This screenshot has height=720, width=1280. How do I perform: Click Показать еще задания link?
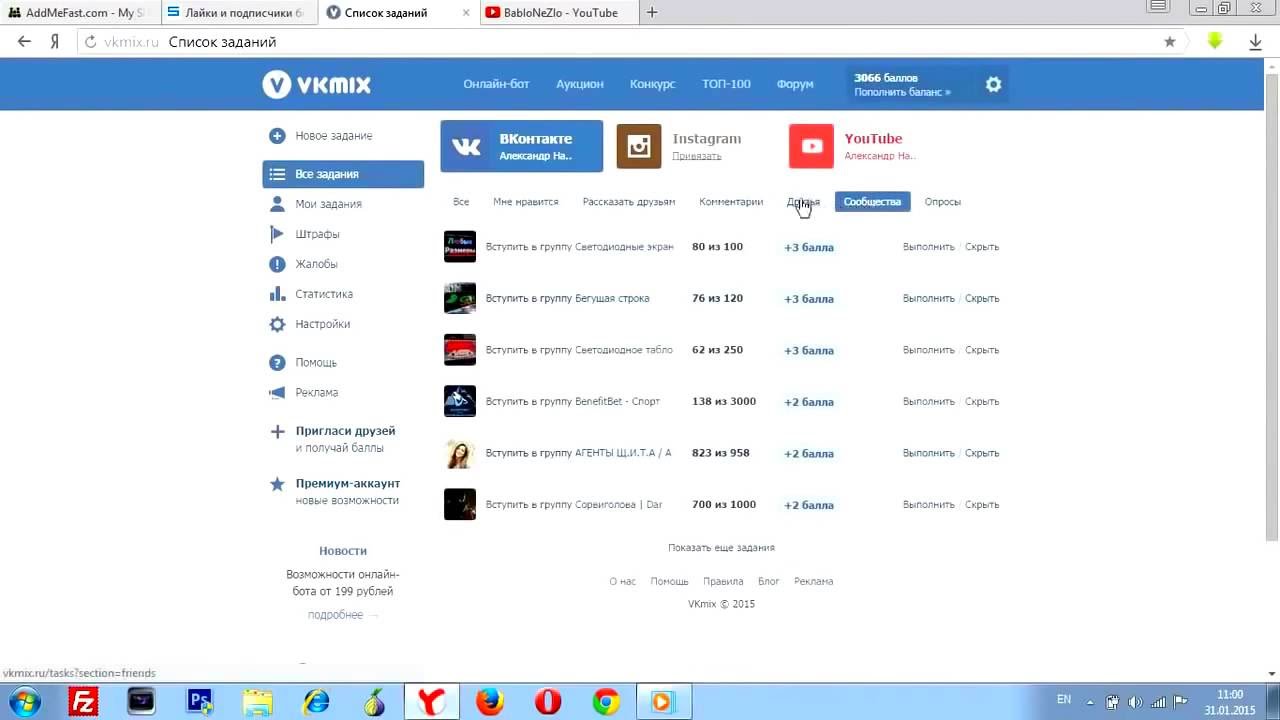pos(721,548)
